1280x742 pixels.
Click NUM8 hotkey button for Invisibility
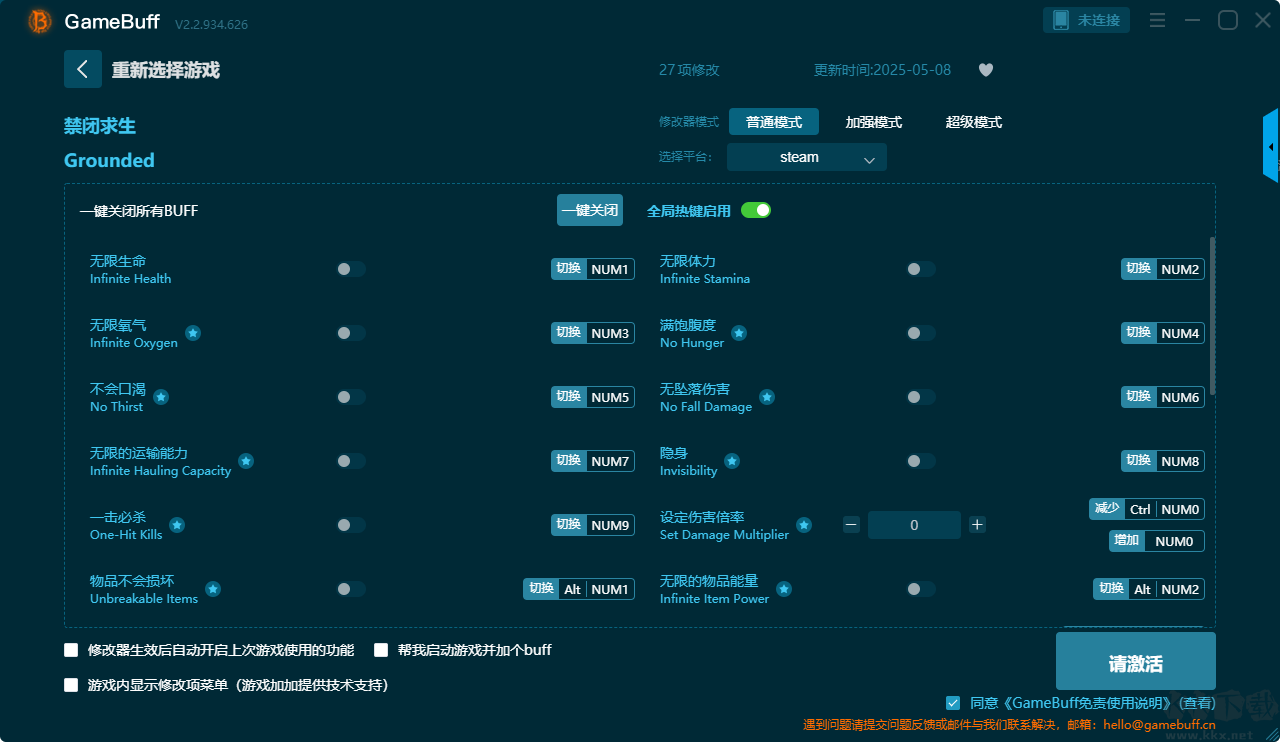(x=1163, y=461)
